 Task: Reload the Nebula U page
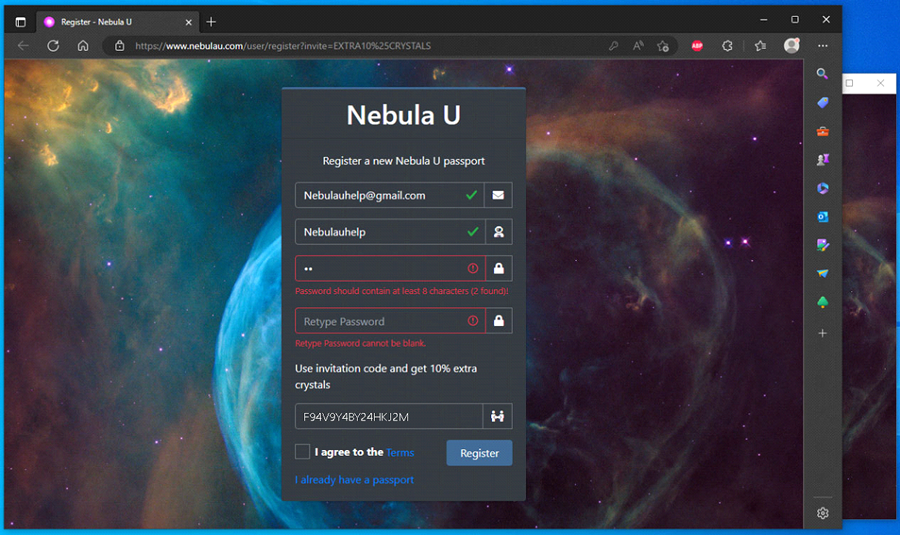click(53, 46)
